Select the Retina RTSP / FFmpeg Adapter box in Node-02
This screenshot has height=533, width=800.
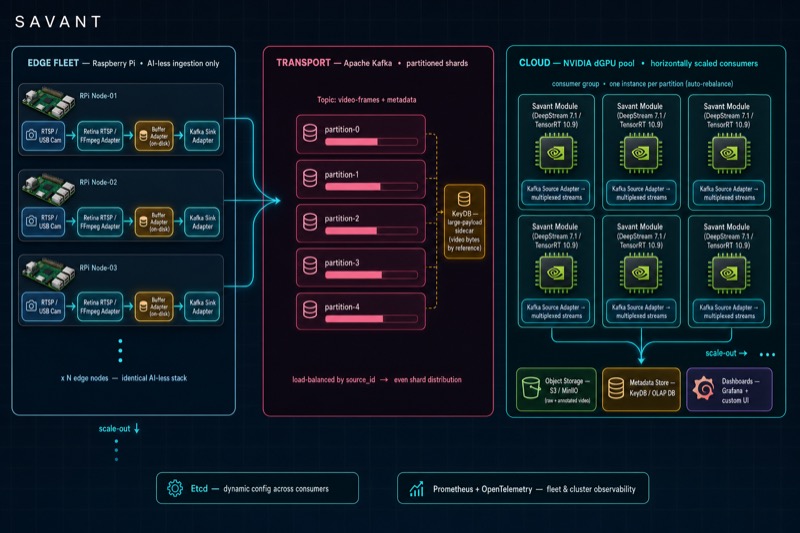100,221
